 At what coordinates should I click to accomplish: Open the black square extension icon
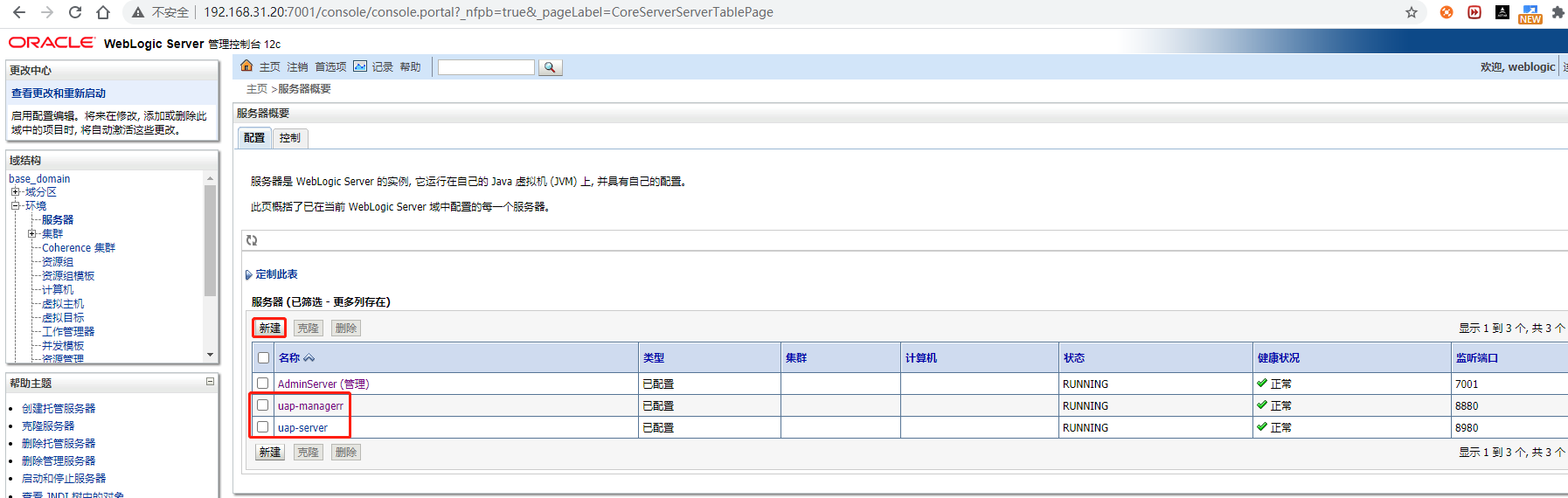pos(1502,12)
